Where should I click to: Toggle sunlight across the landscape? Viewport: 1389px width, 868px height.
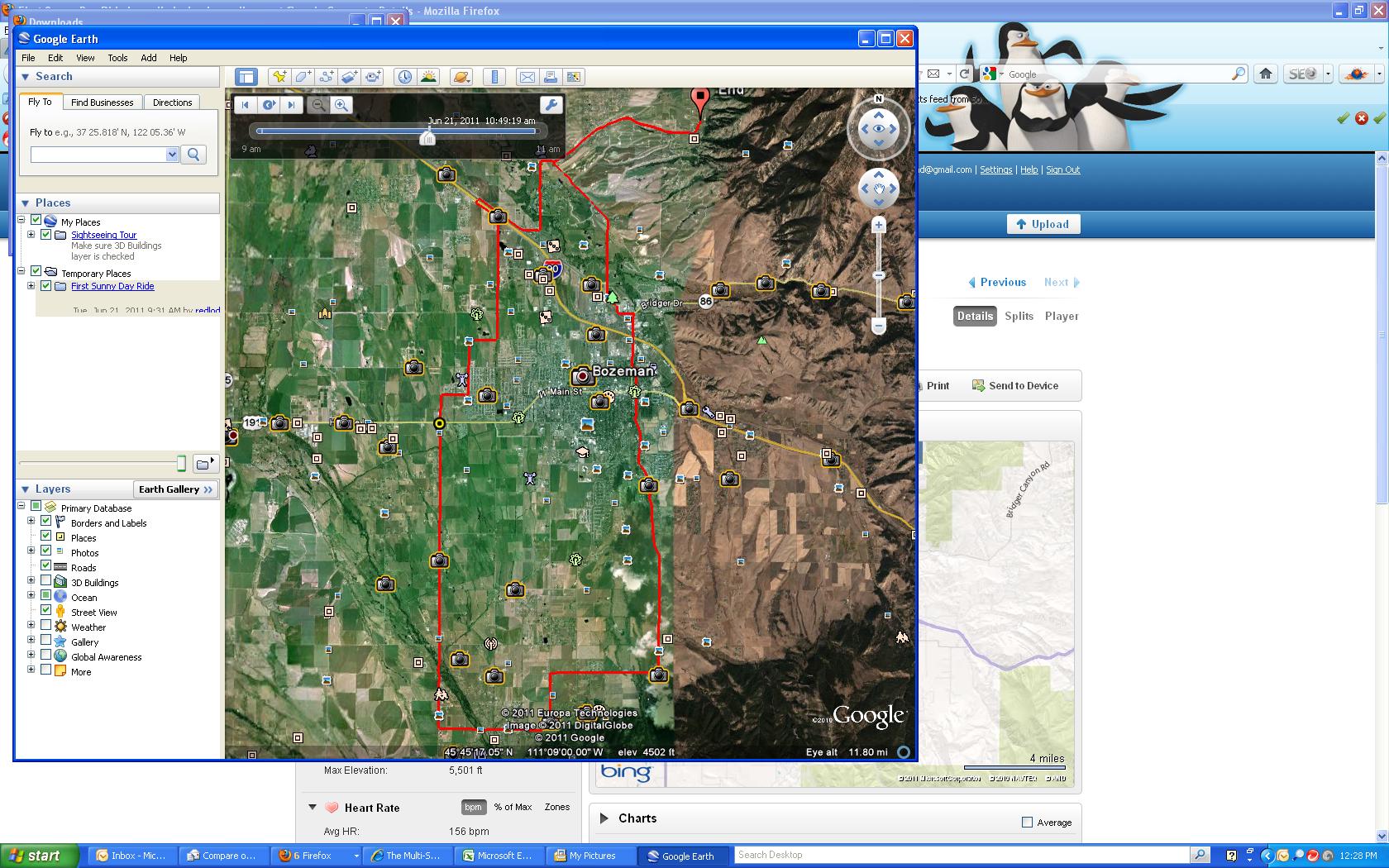coord(428,77)
